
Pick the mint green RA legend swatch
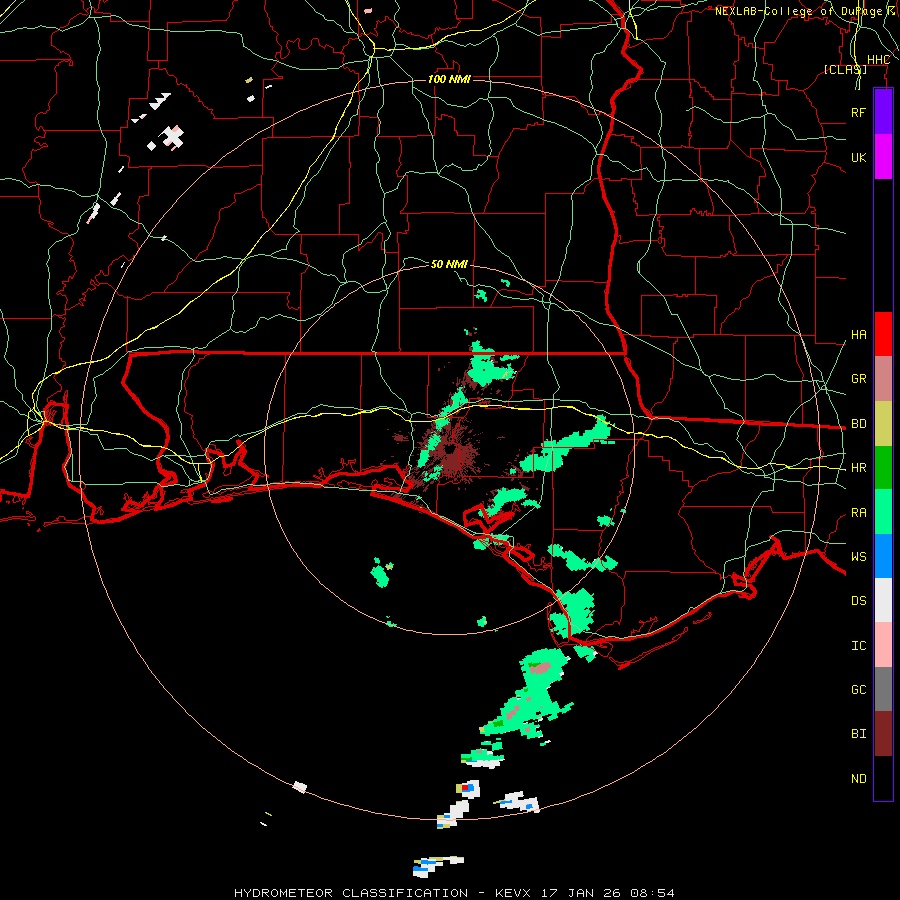click(883, 512)
